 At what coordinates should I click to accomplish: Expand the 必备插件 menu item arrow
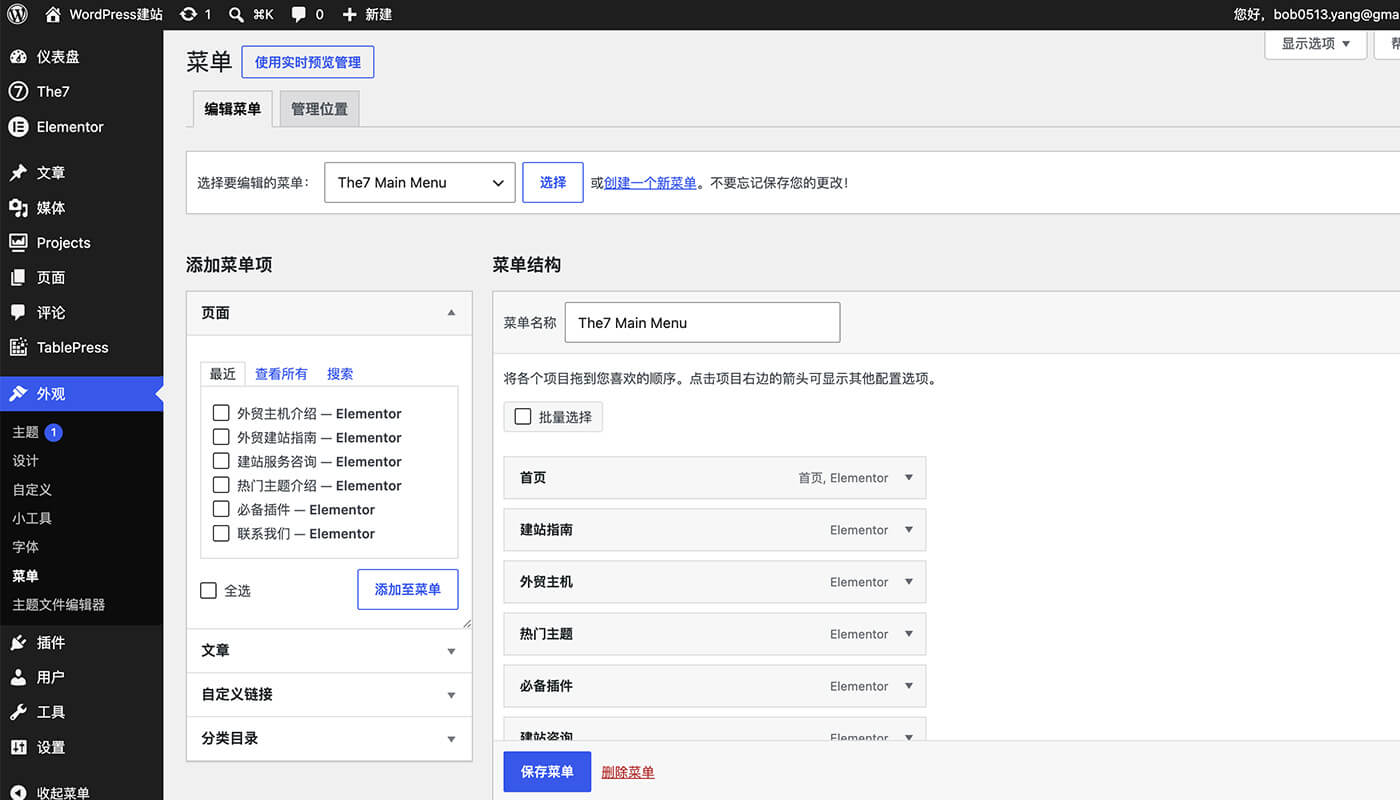coord(909,686)
